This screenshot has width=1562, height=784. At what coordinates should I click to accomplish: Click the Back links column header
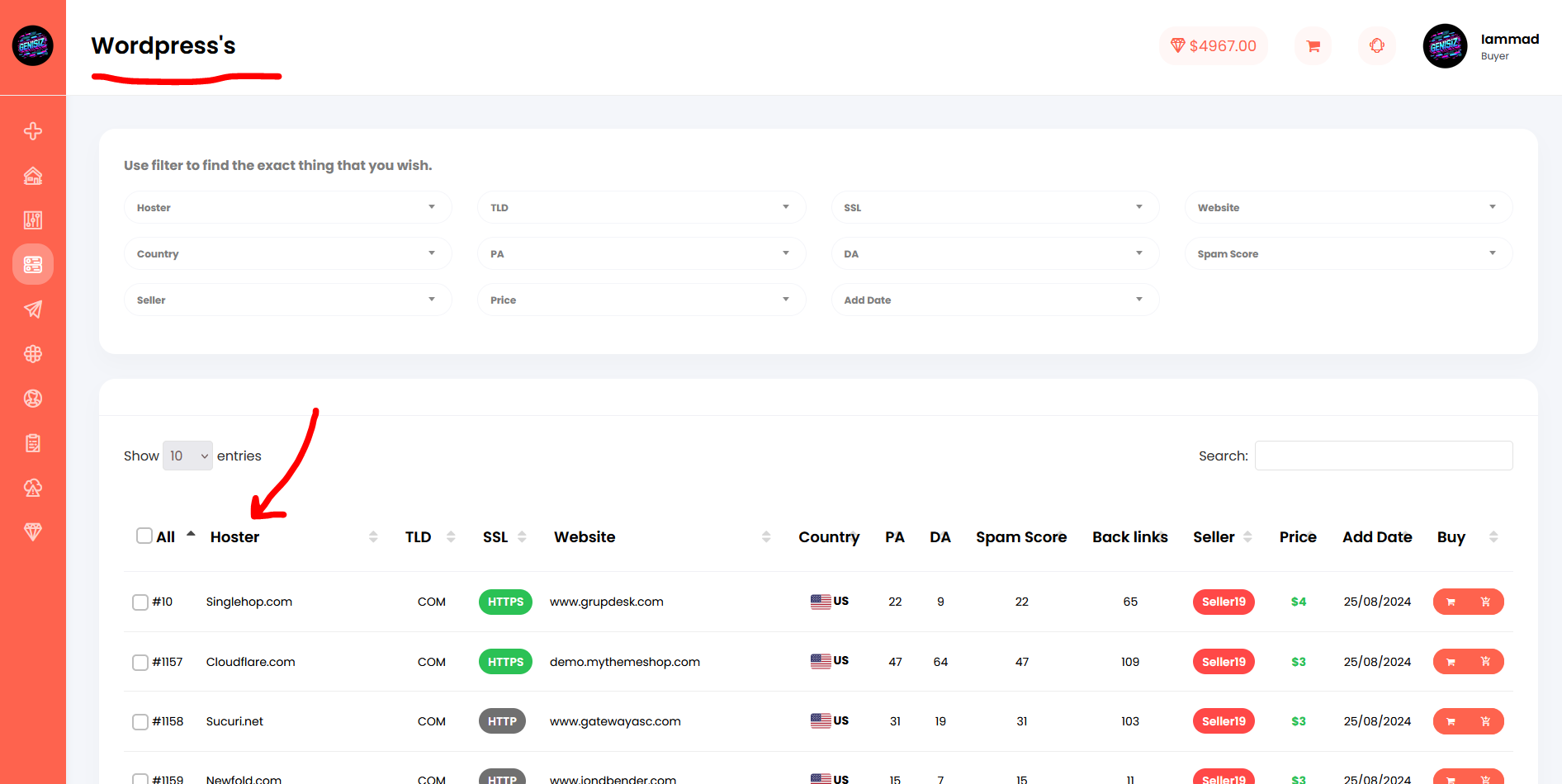tap(1130, 537)
